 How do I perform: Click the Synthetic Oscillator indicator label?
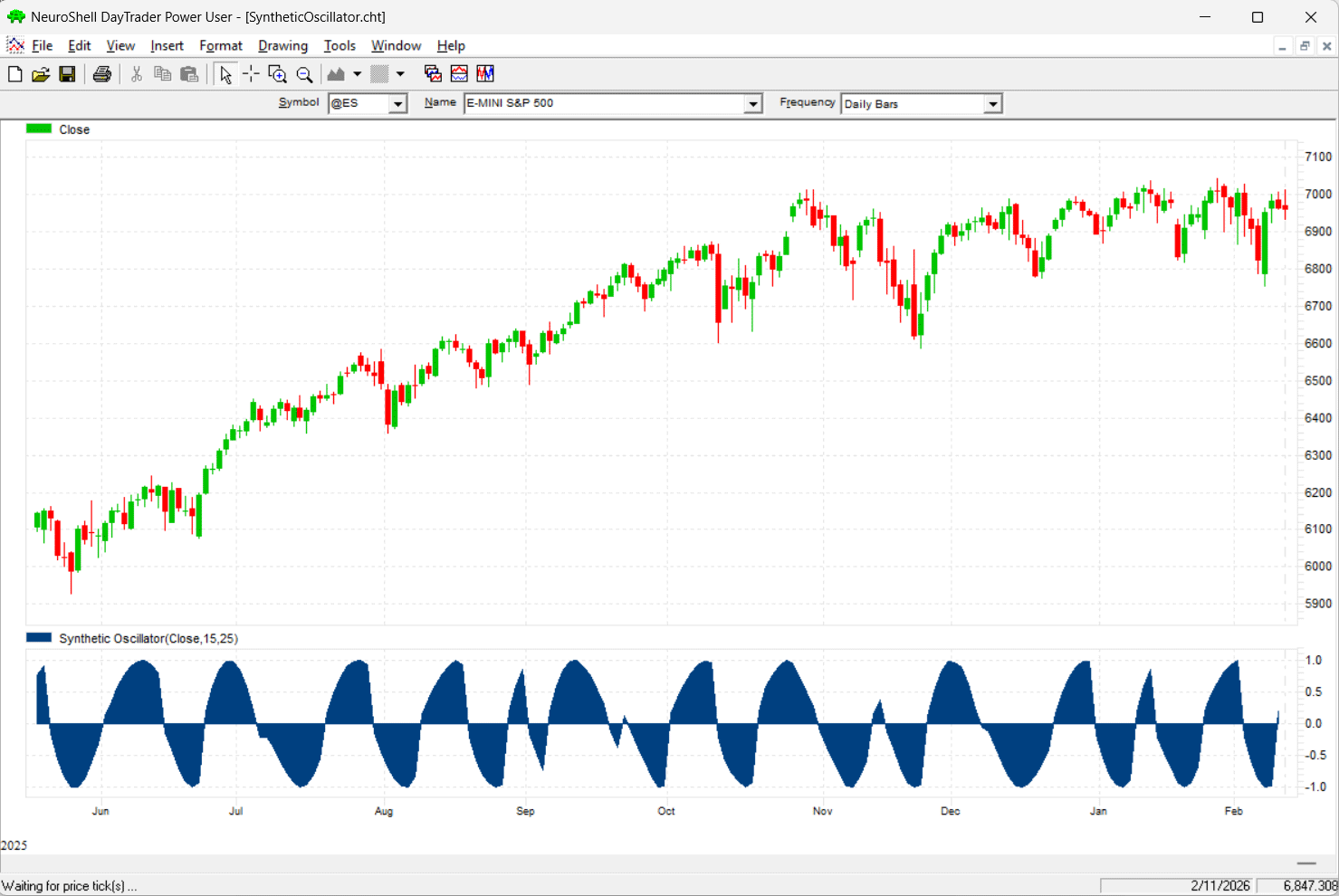tap(148, 639)
